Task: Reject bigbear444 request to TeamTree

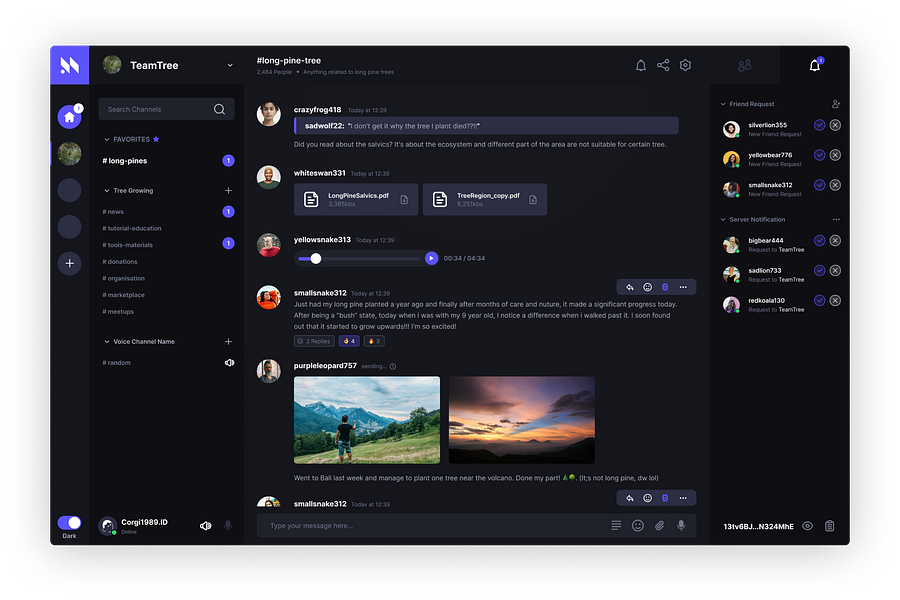Action: (836, 241)
